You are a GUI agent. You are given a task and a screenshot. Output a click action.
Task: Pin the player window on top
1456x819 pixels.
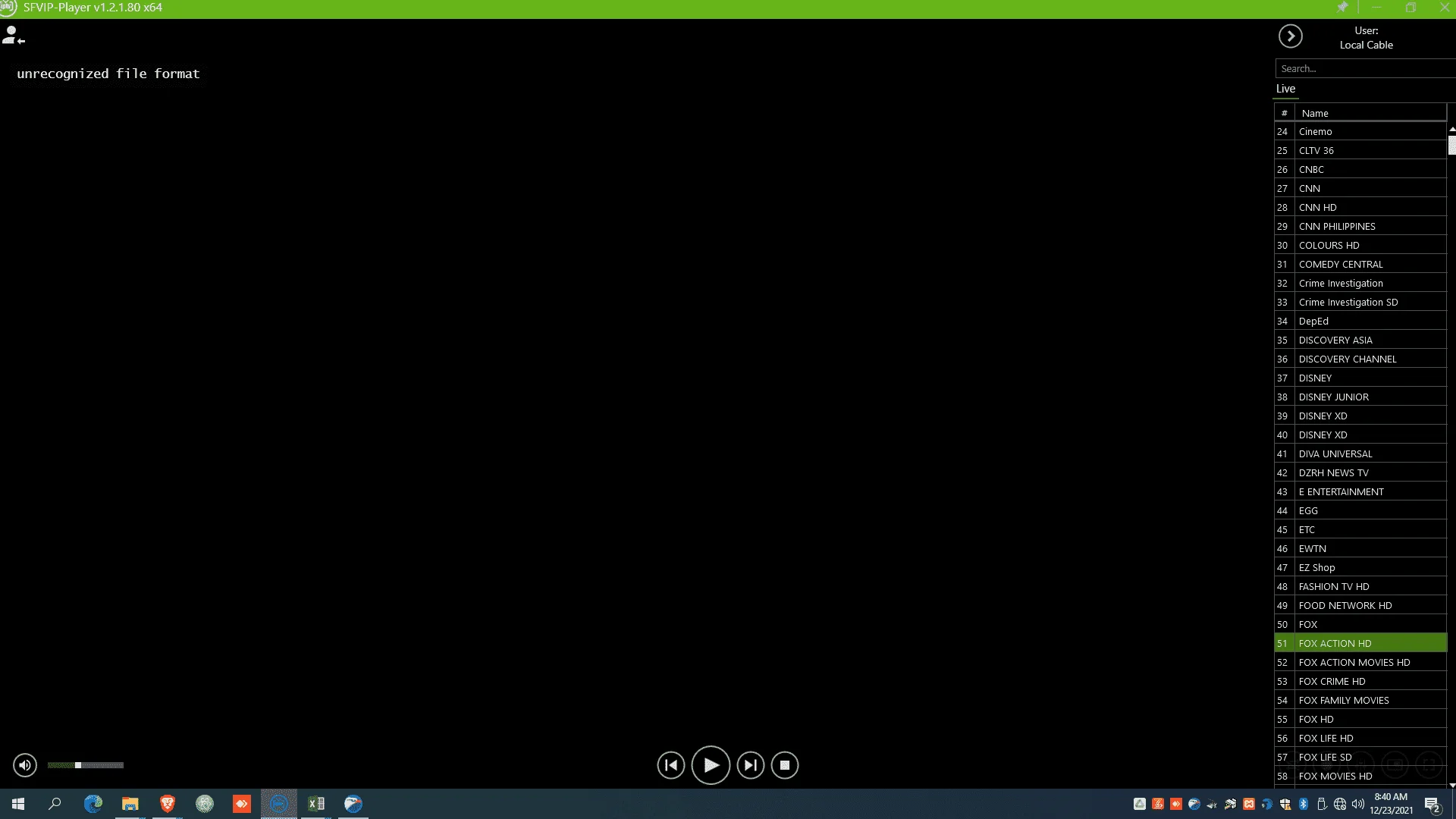(x=1342, y=8)
